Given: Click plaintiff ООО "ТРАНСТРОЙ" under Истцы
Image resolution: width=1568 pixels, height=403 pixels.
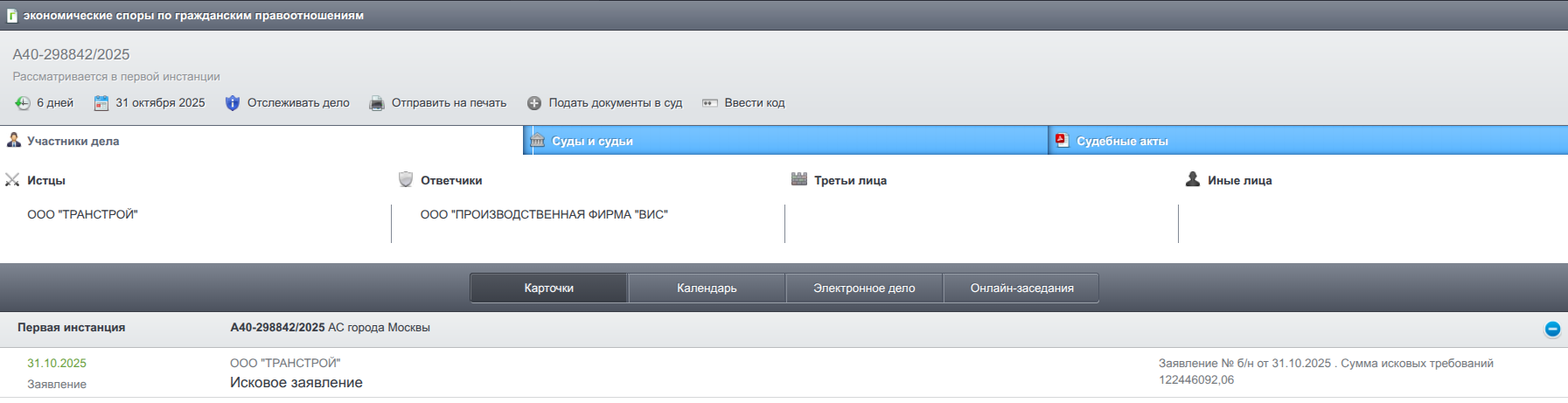Looking at the screenshot, I should [82, 214].
